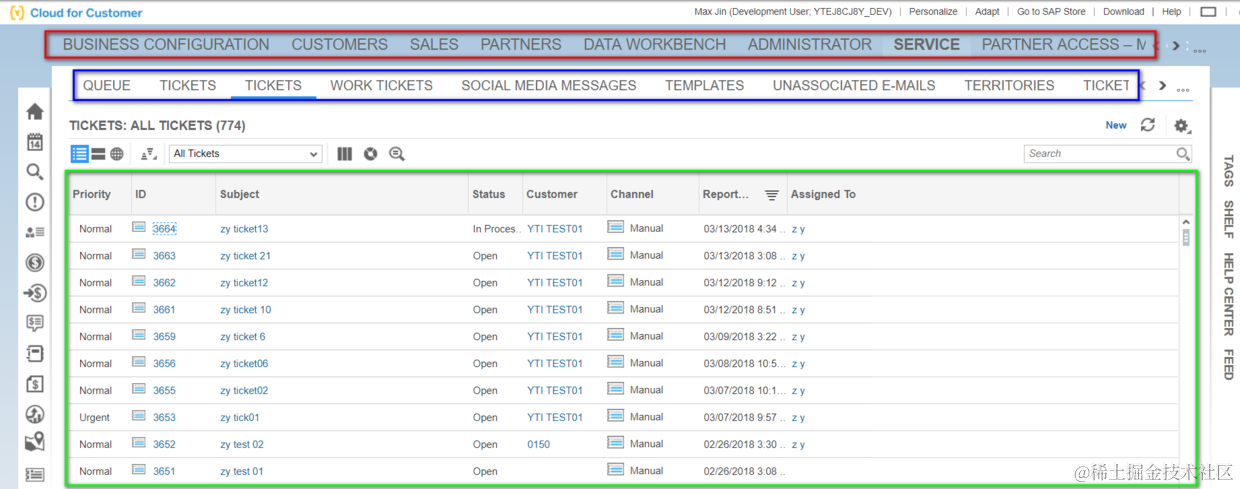Image resolution: width=1240 pixels, height=489 pixels.
Task: Open the dollar coin icon in sidebar
Action: click(35, 263)
